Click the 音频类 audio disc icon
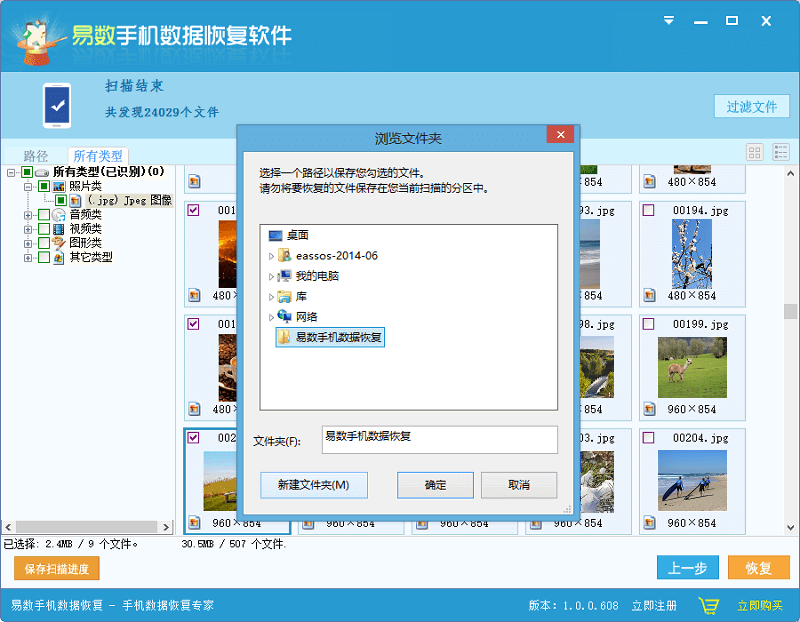Screen dimensions: 800x622 pos(59,215)
